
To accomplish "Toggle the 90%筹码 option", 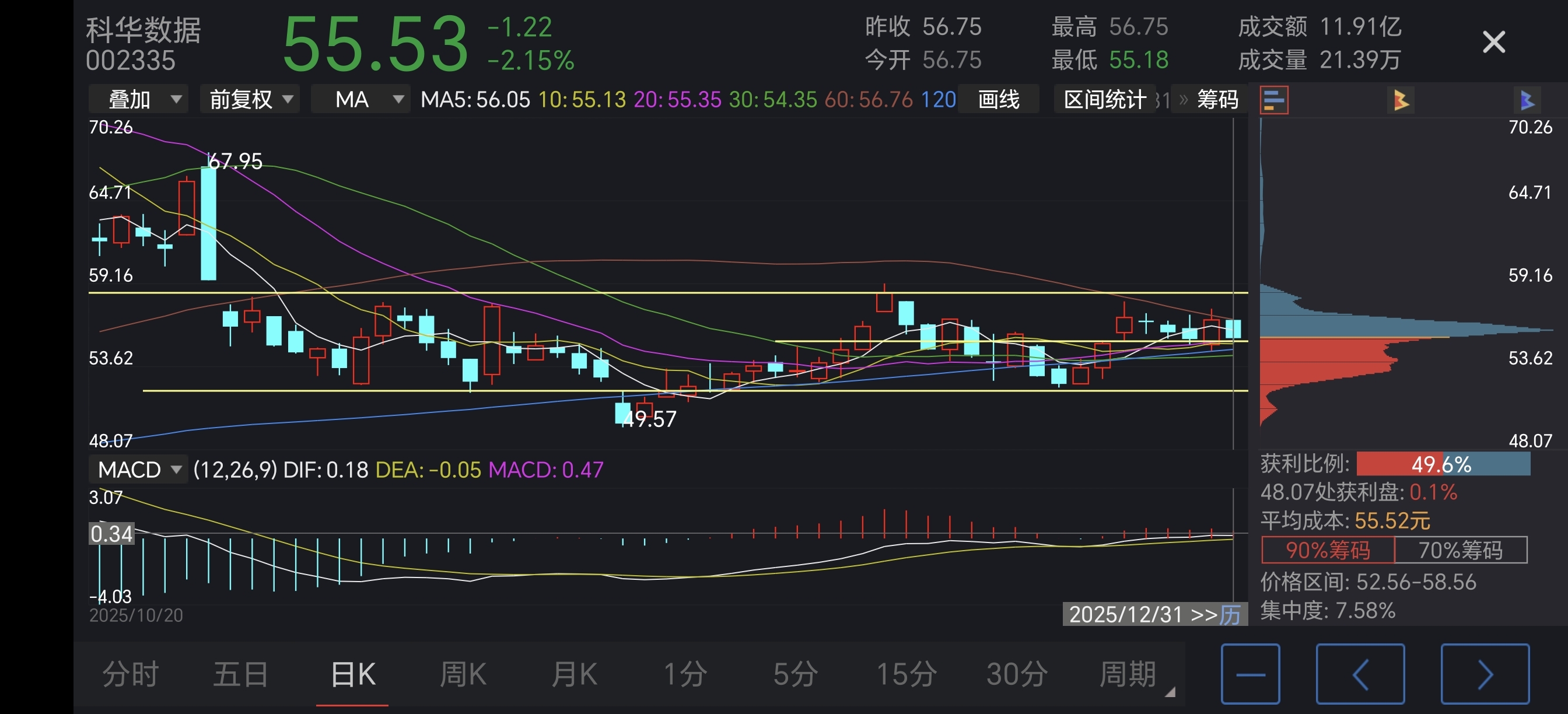I will (1328, 550).
